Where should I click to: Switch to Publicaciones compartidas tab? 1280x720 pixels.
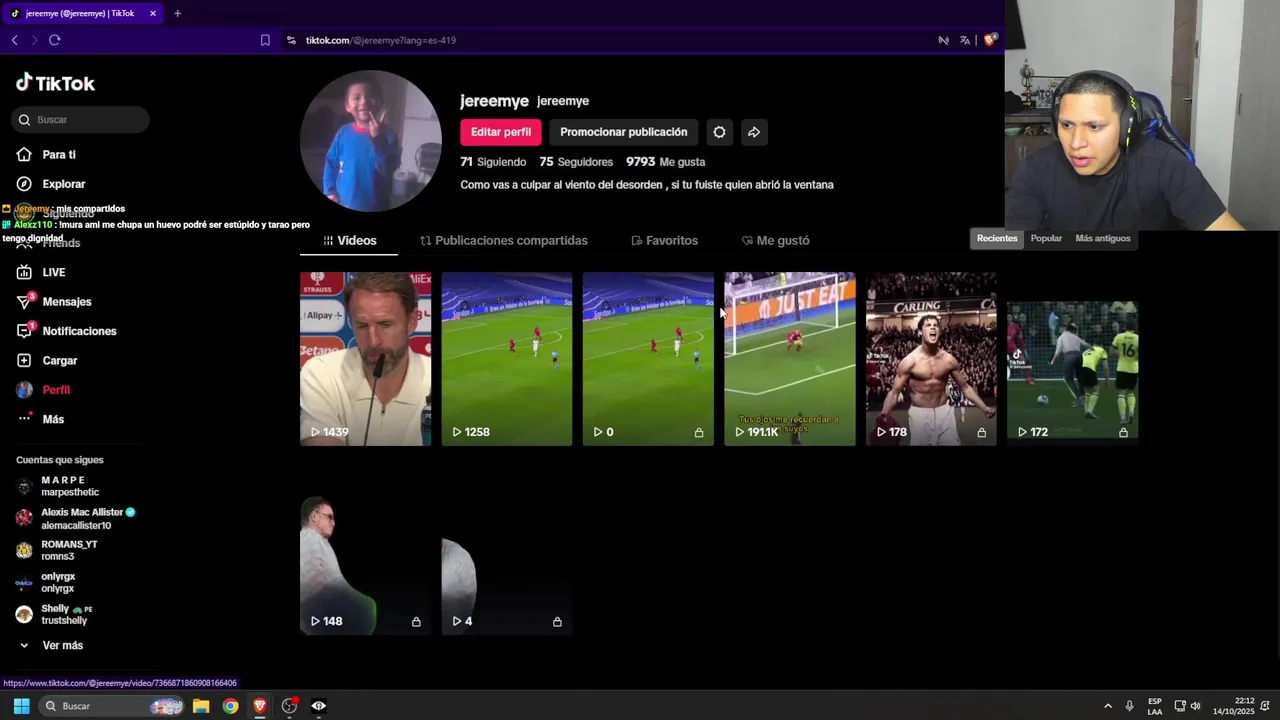(504, 241)
